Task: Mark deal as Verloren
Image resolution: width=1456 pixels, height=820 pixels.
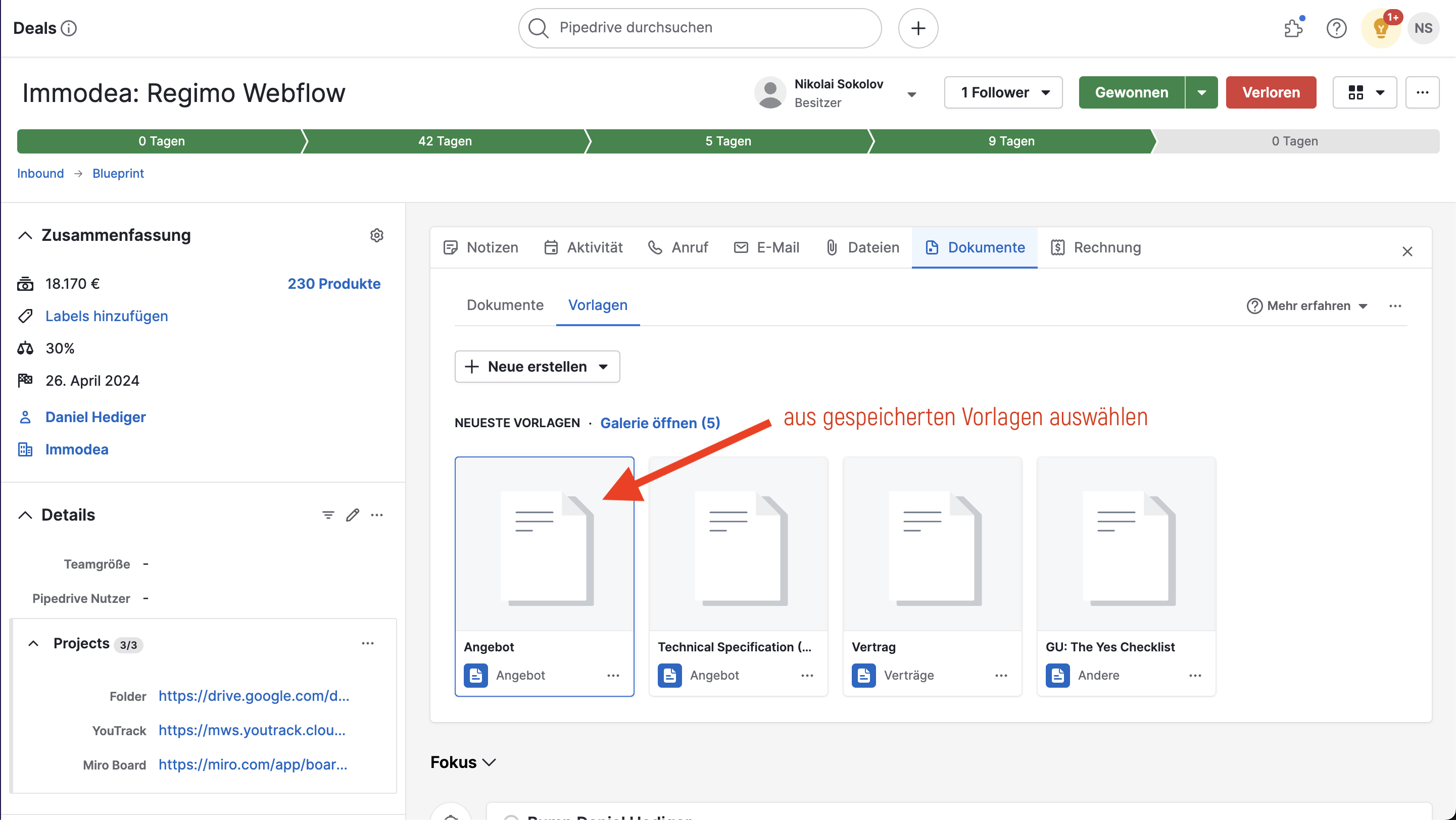Action: tap(1271, 92)
